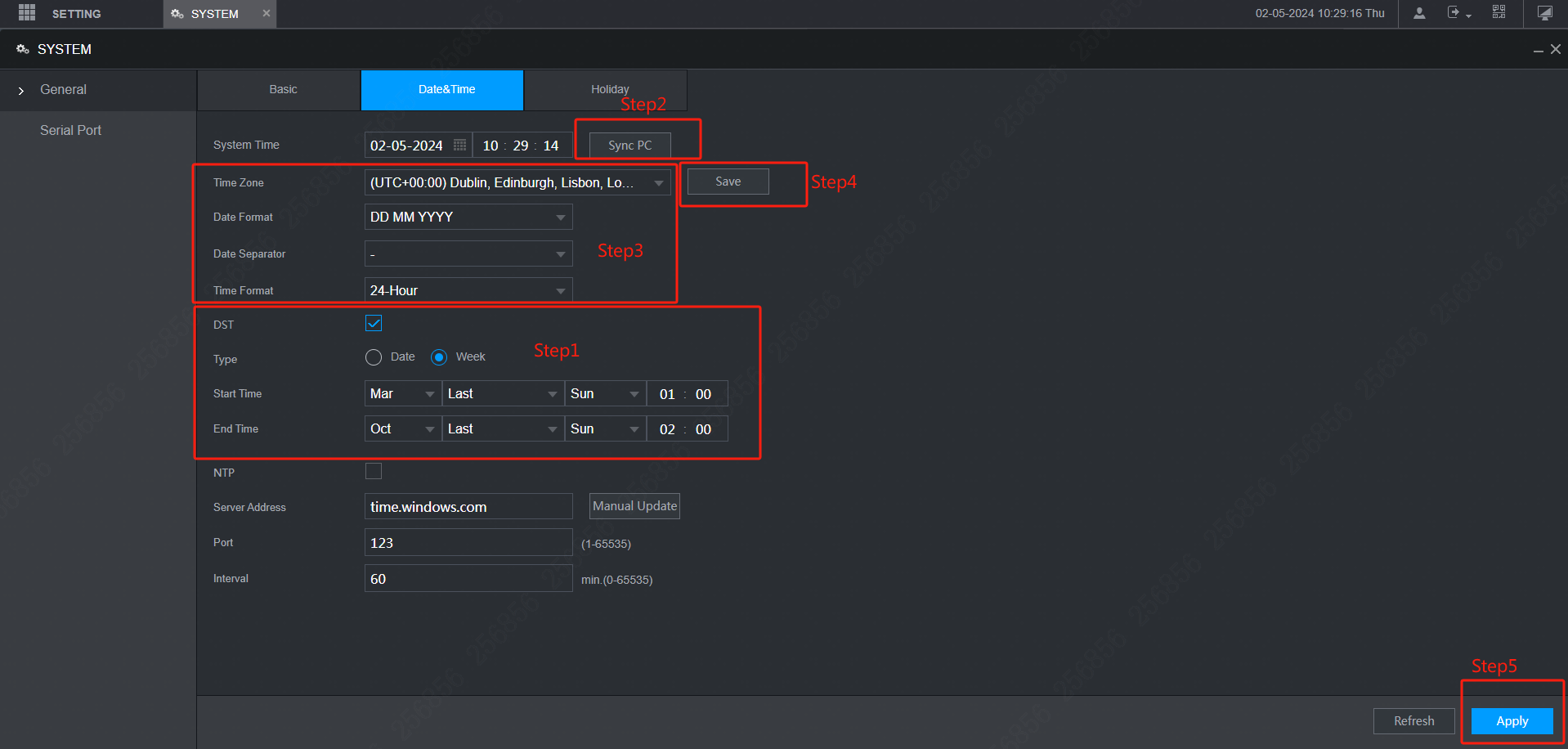Open the Date Format dropdown
This screenshot has height=749, width=1568.
(x=560, y=217)
